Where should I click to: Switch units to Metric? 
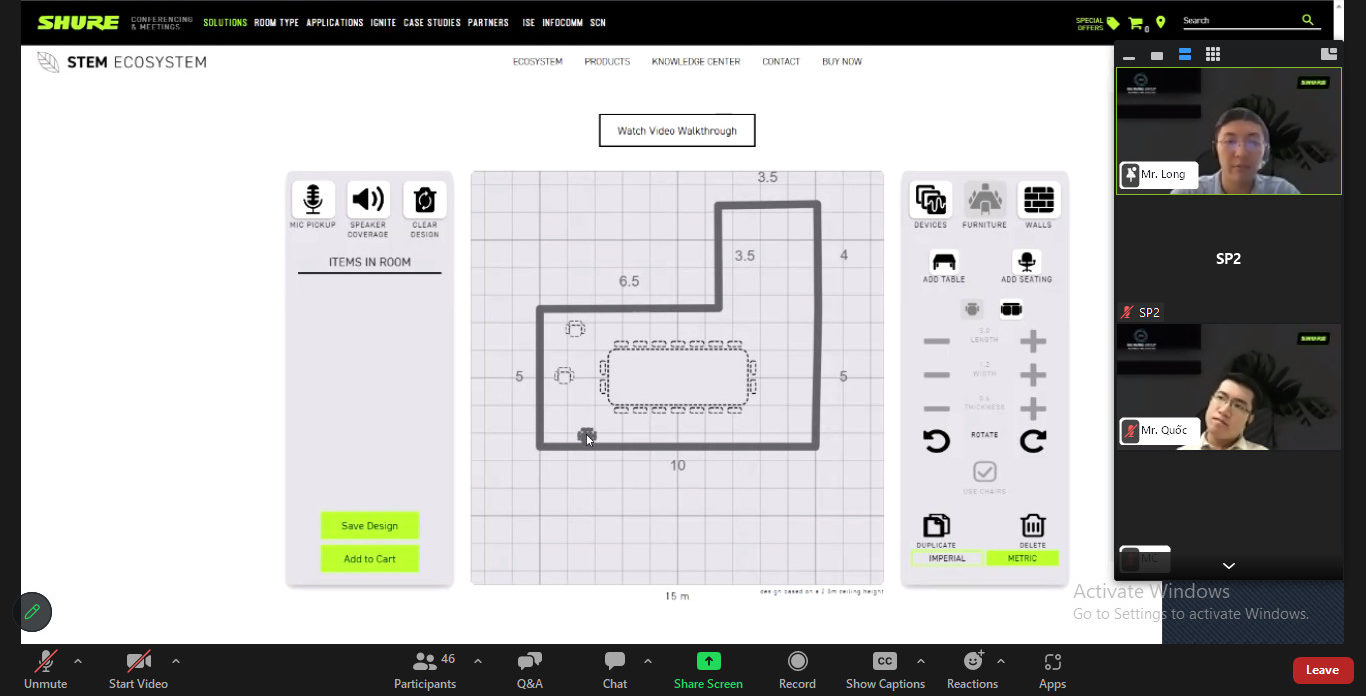(1022, 558)
